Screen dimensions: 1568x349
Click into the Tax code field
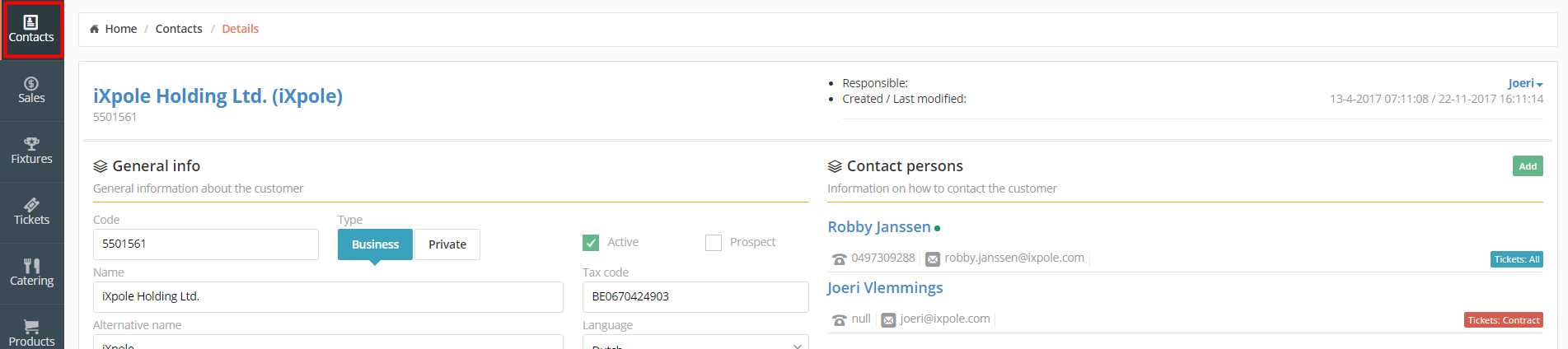point(695,297)
